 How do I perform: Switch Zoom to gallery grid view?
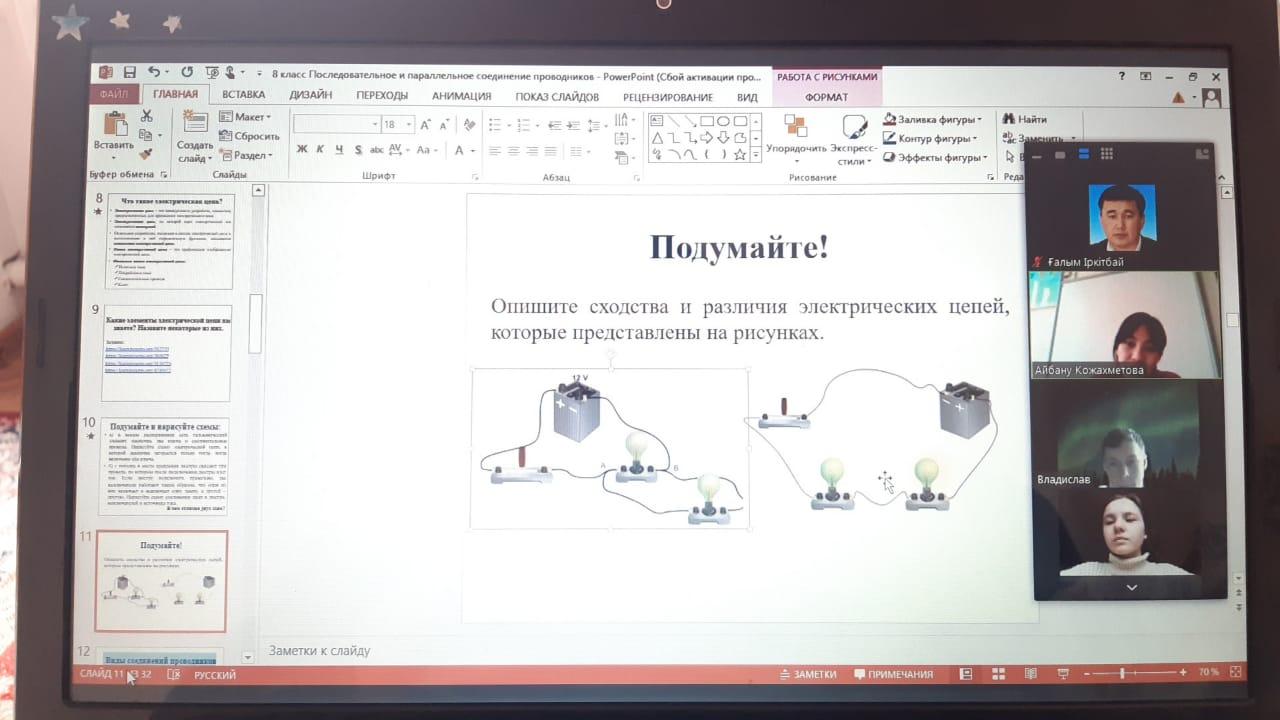(x=1107, y=154)
